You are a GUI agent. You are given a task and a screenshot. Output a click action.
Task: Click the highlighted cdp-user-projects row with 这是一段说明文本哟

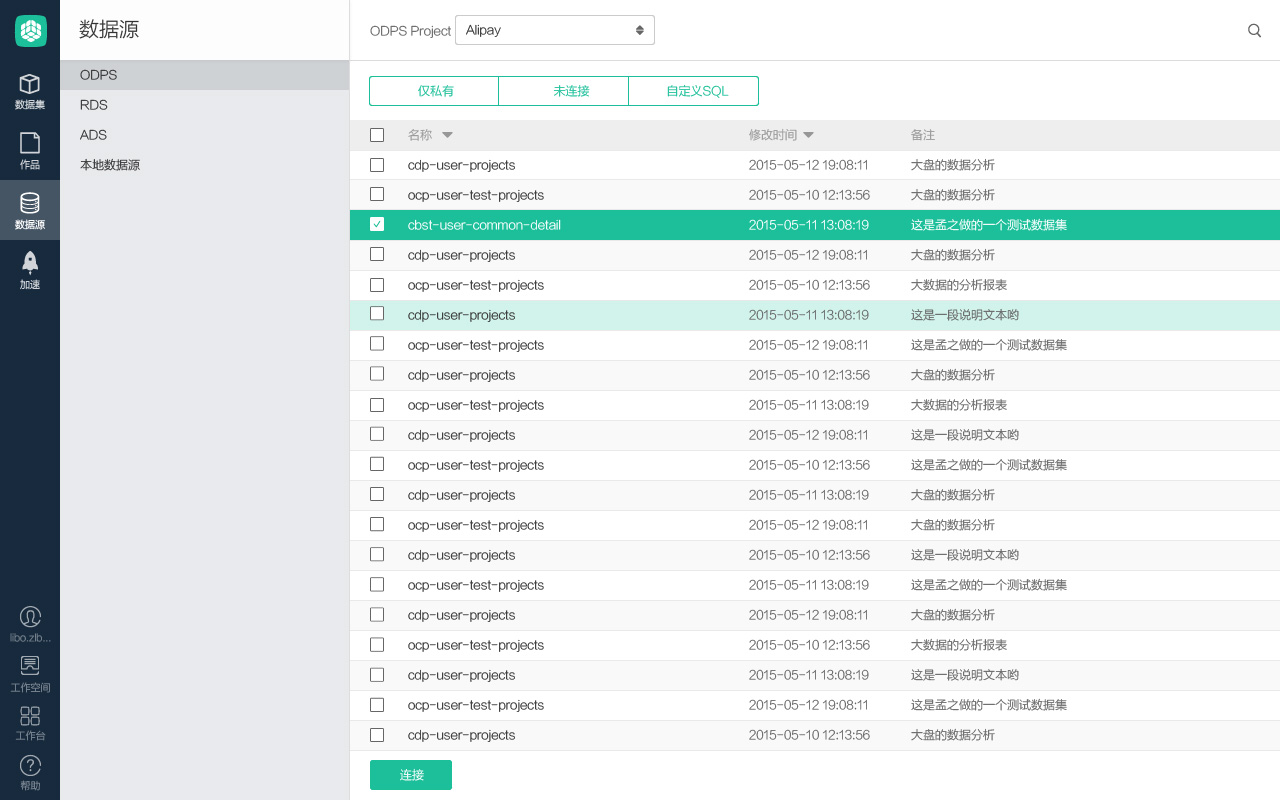click(x=640, y=315)
